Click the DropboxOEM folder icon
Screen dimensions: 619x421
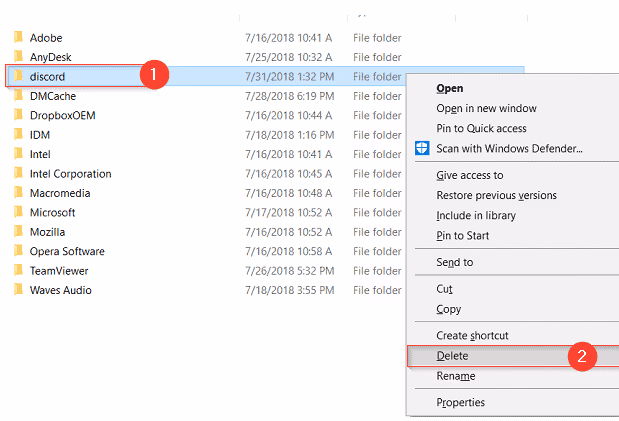[18, 115]
